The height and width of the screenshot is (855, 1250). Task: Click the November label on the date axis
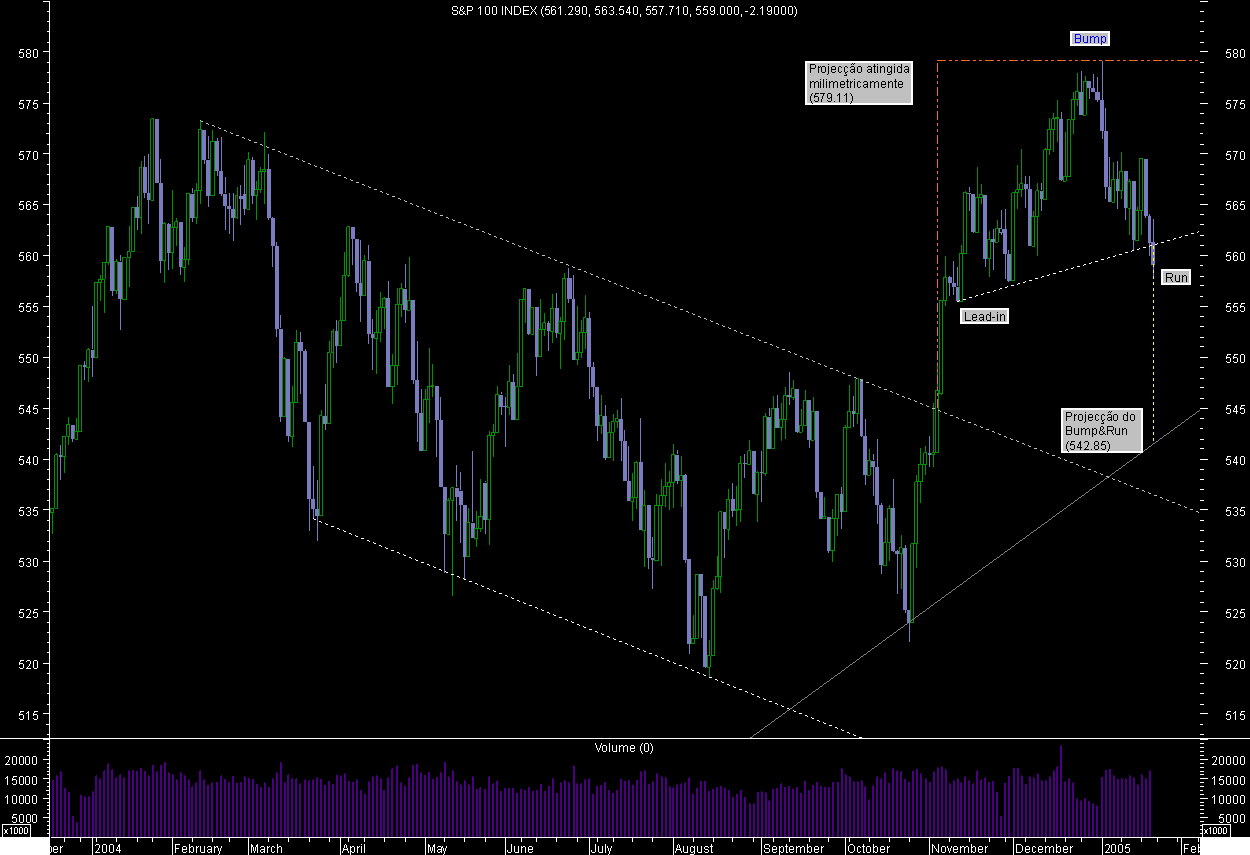point(959,848)
